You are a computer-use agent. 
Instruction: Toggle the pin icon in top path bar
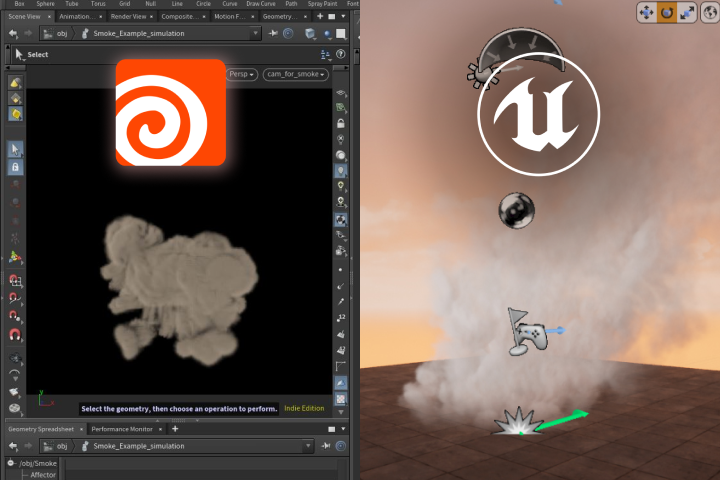point(273,33)
